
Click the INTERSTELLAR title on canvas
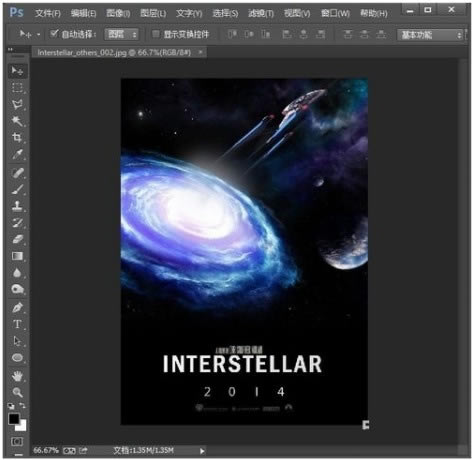242,364
